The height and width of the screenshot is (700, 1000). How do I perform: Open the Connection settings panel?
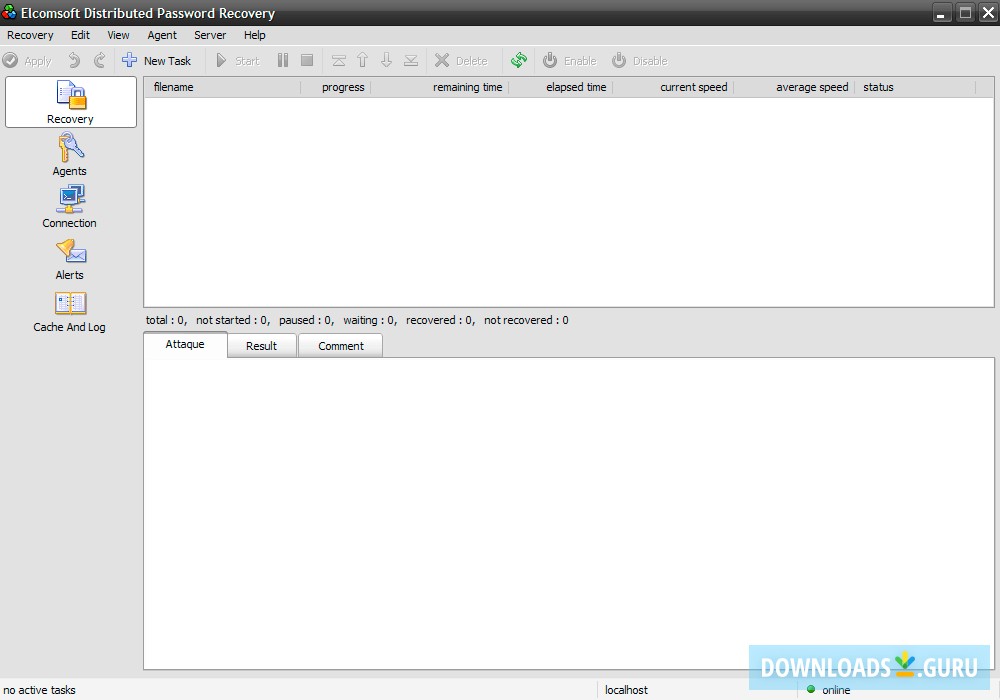click(70, 207)
